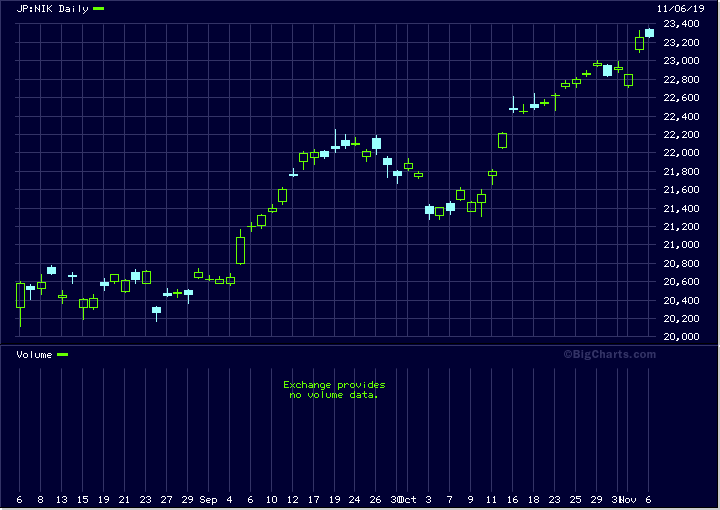Click the 22,800 price axis label
720x510 pixels.
681,79
